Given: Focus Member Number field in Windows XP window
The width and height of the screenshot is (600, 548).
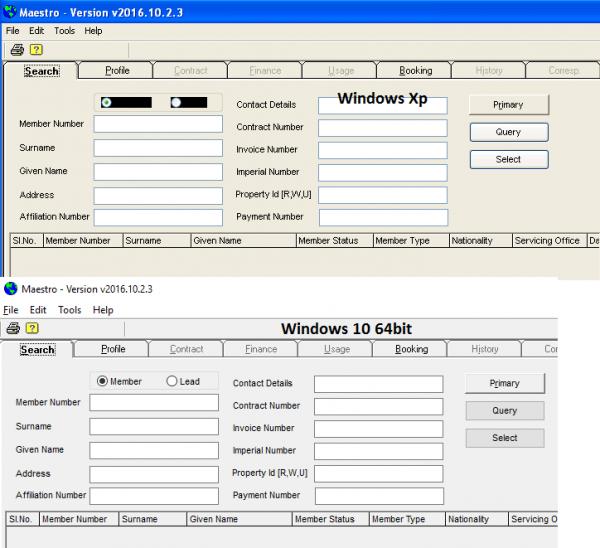Looking at the screenshot, I should click(158, 124).
